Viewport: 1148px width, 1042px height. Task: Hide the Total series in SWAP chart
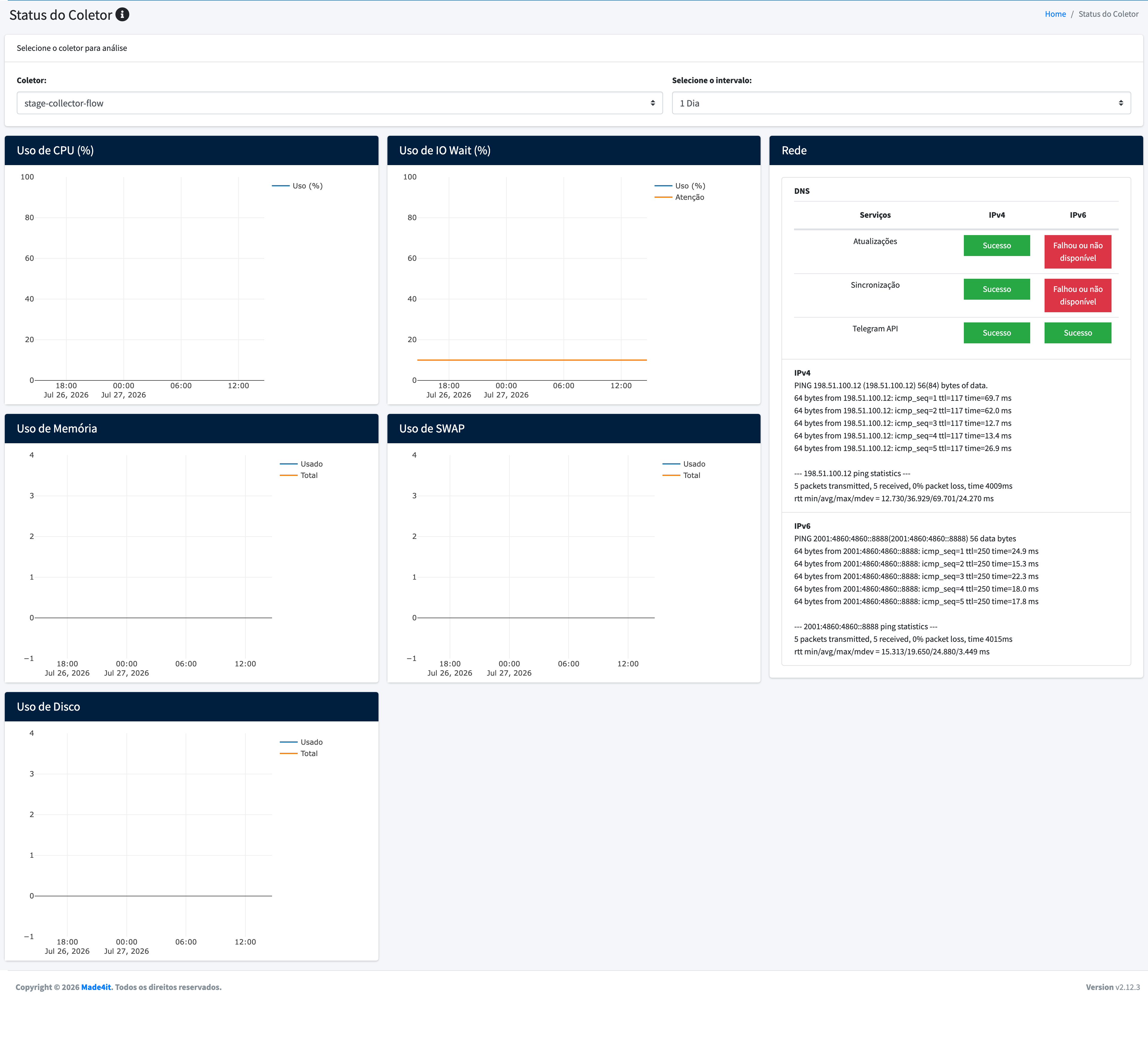point(682,475)
